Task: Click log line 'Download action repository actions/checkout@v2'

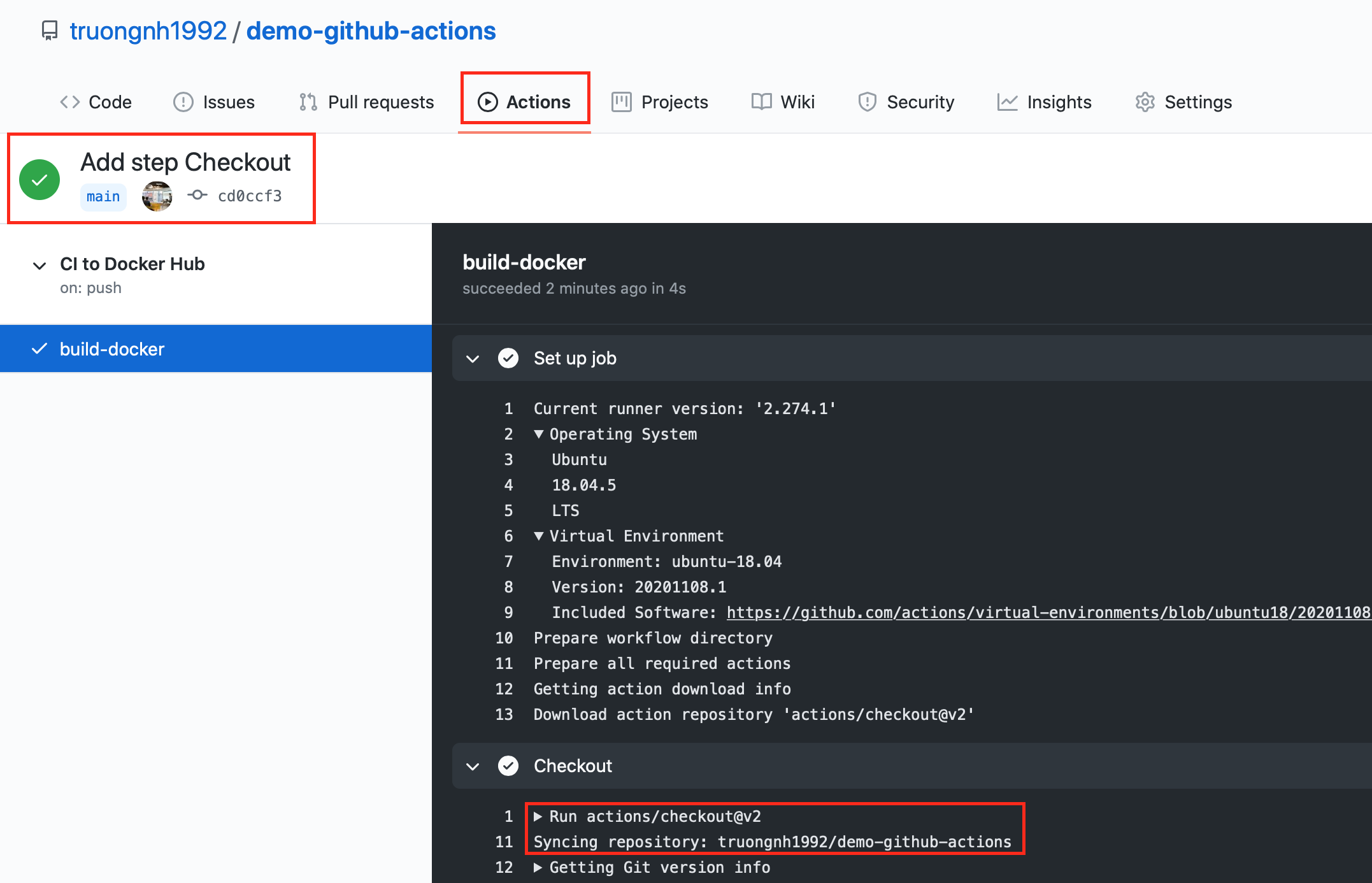Action: point(754,714)
